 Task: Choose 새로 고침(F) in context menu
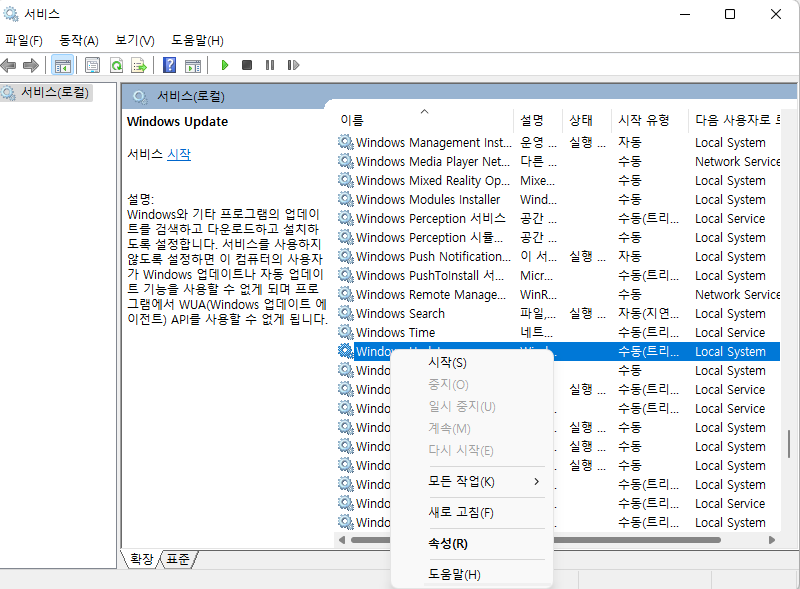pos(472,512)
